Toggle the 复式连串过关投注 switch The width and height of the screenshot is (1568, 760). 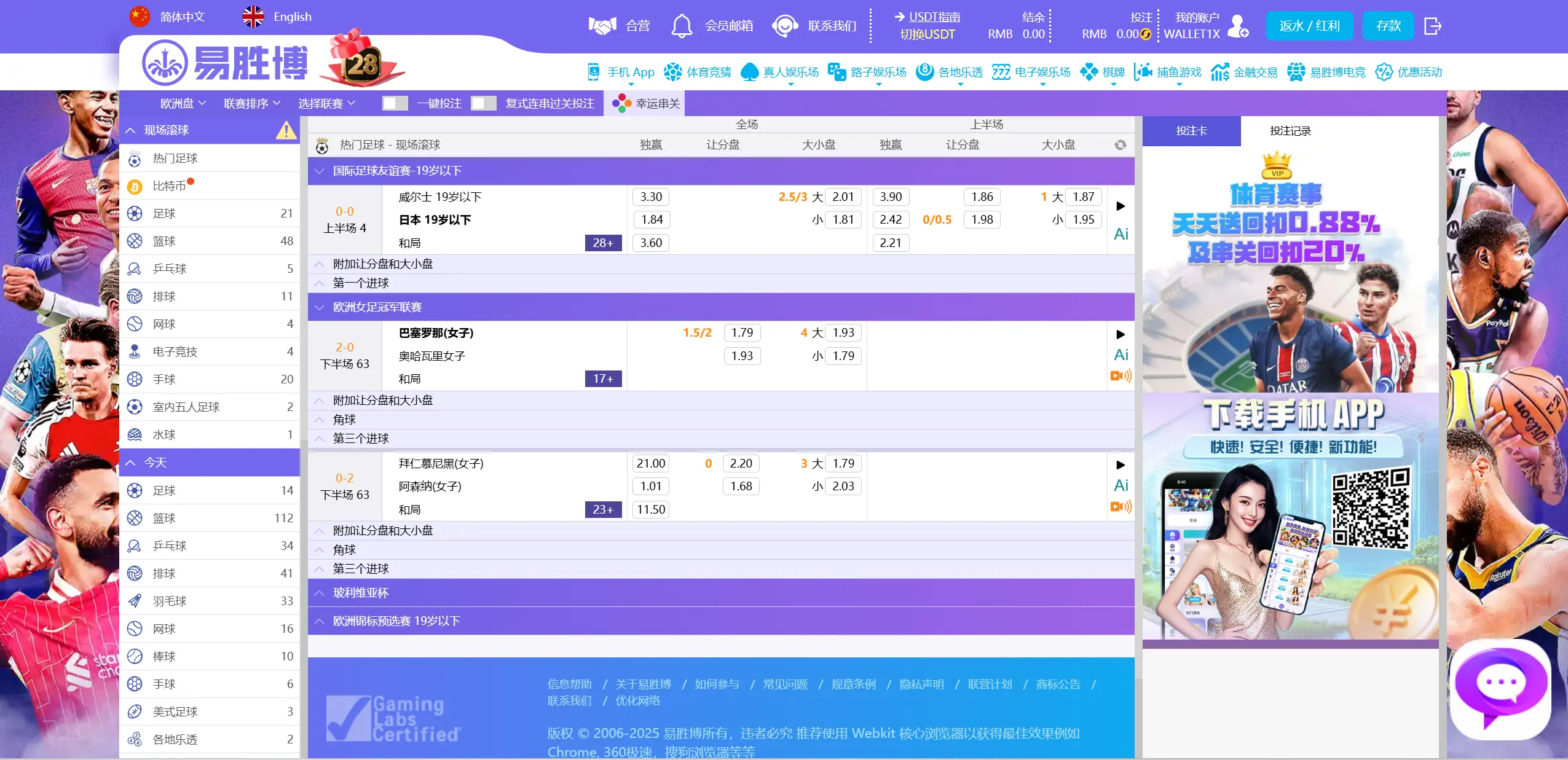point(483,103)
